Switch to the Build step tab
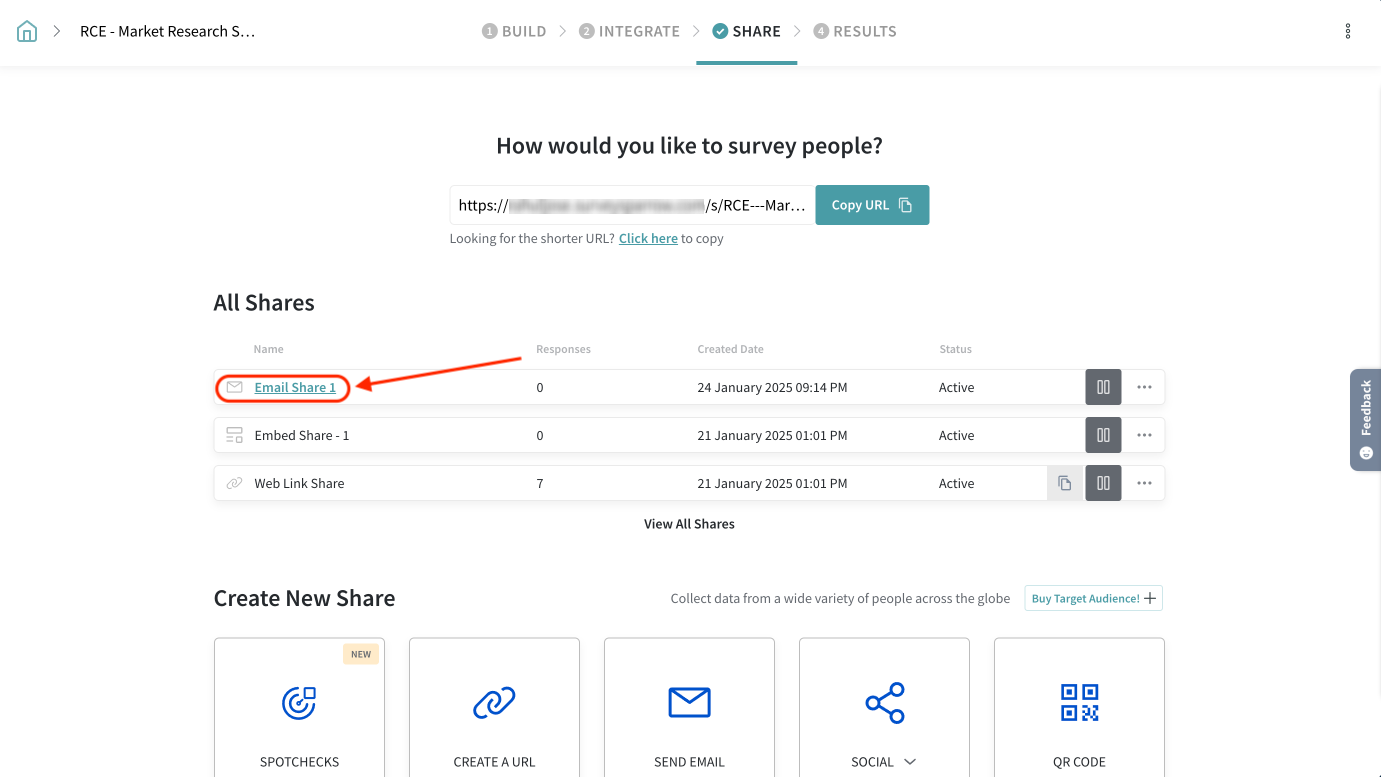This screenshot has height=777, width=1381. pos(514,32)
